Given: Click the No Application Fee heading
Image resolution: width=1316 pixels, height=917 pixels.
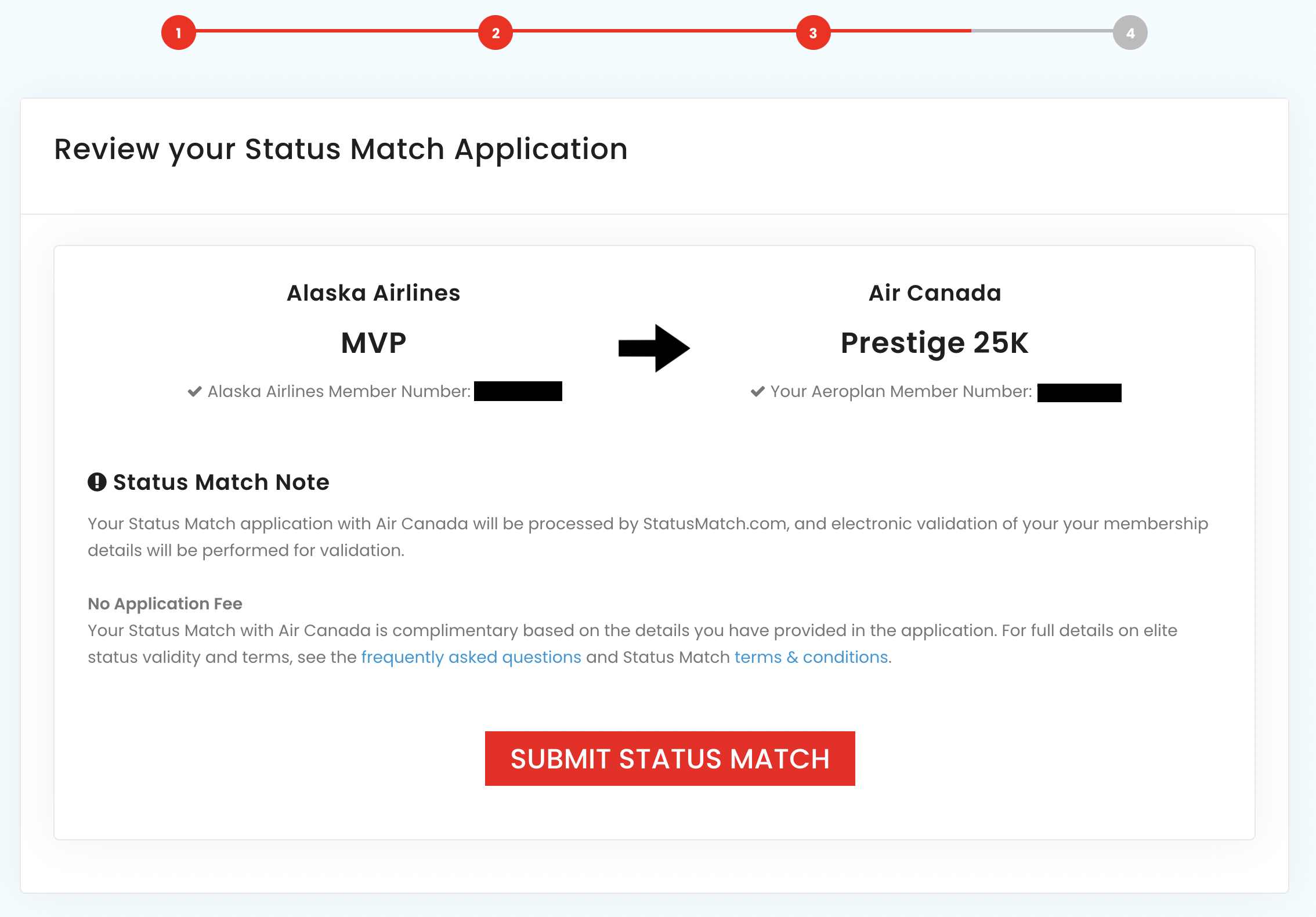Looking at the screenshot, I should coord(165,604).
